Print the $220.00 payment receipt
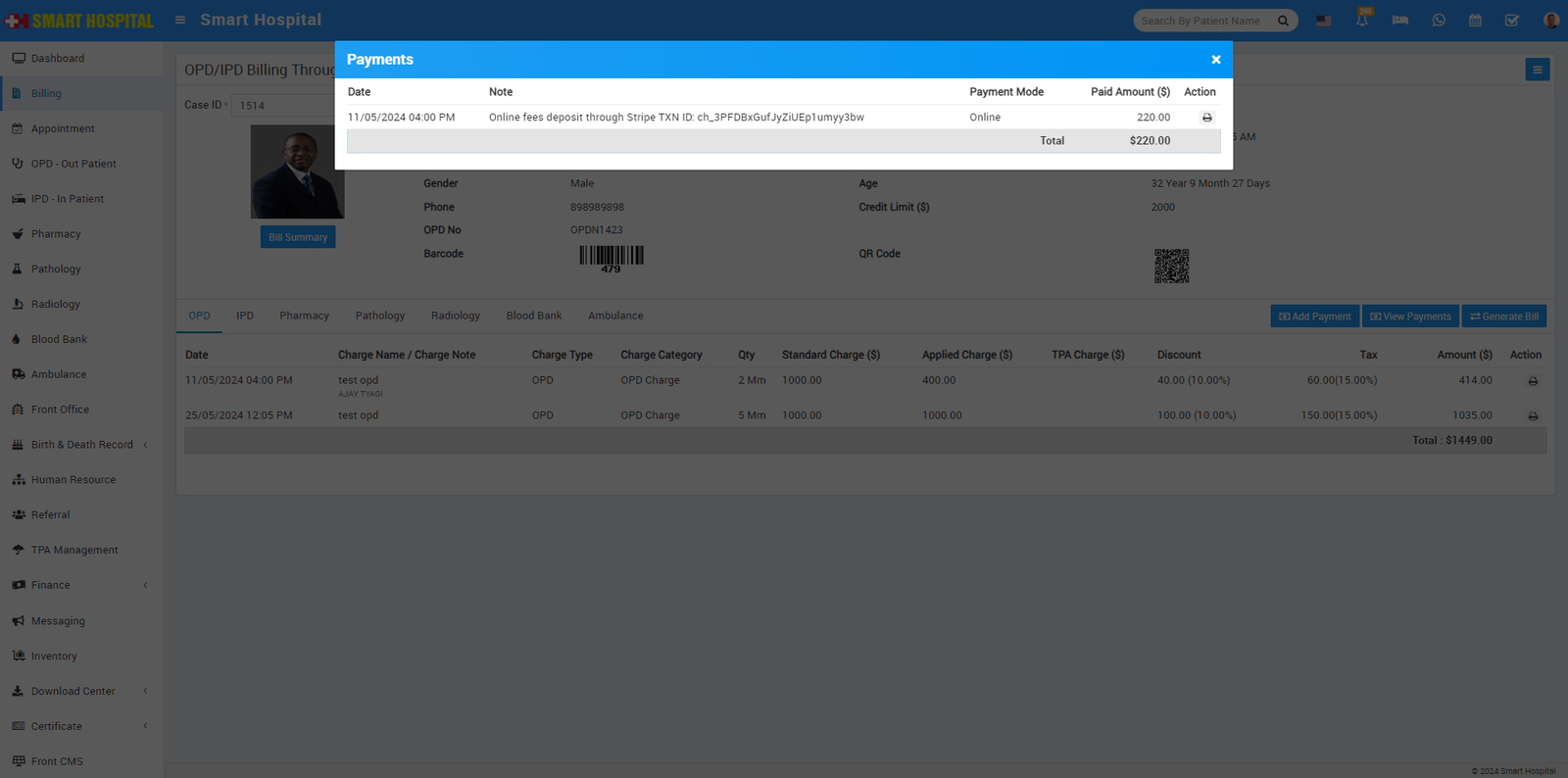1568x778 pixels. point(1206,118)
